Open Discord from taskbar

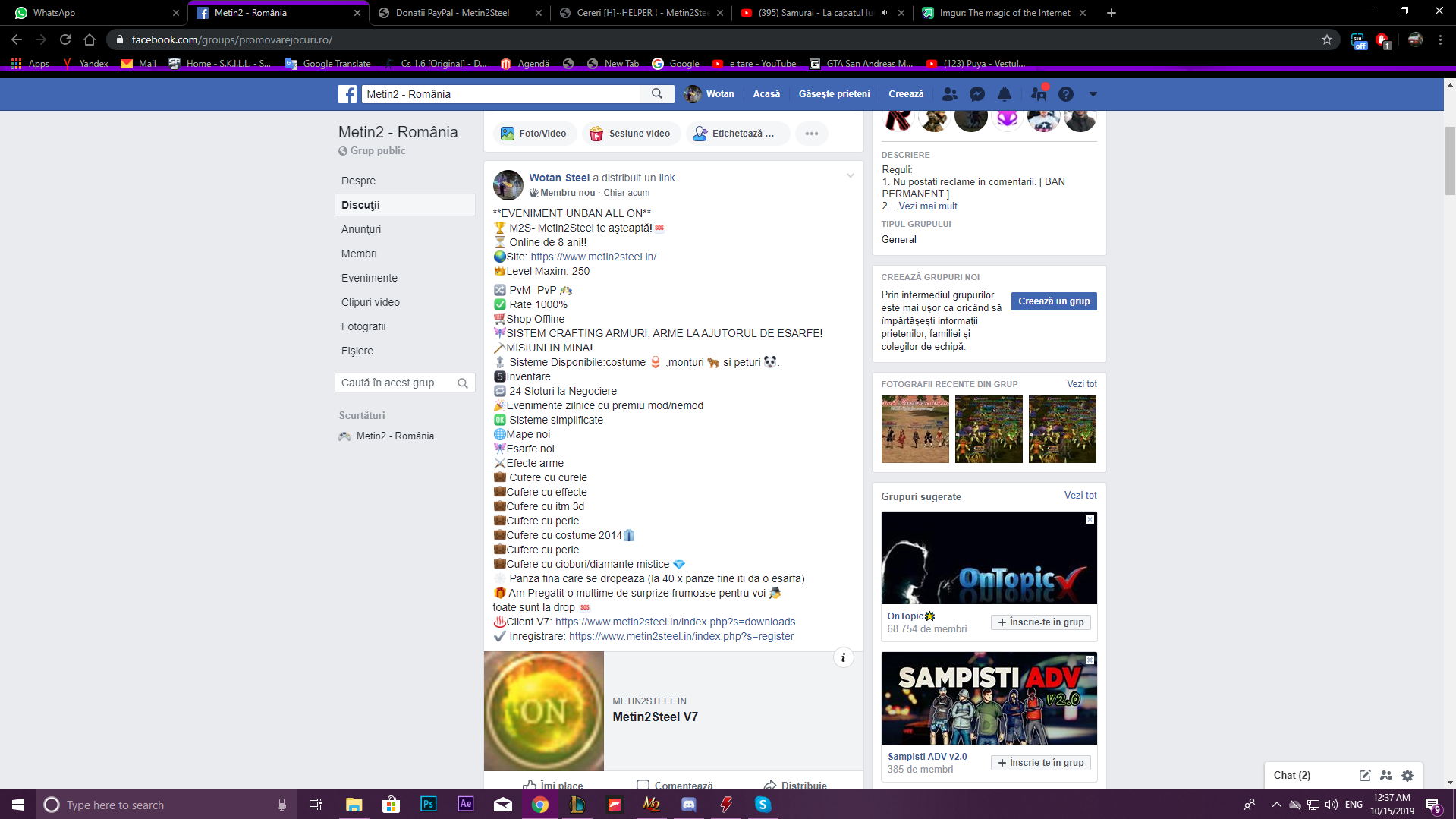tap(689, 805)
